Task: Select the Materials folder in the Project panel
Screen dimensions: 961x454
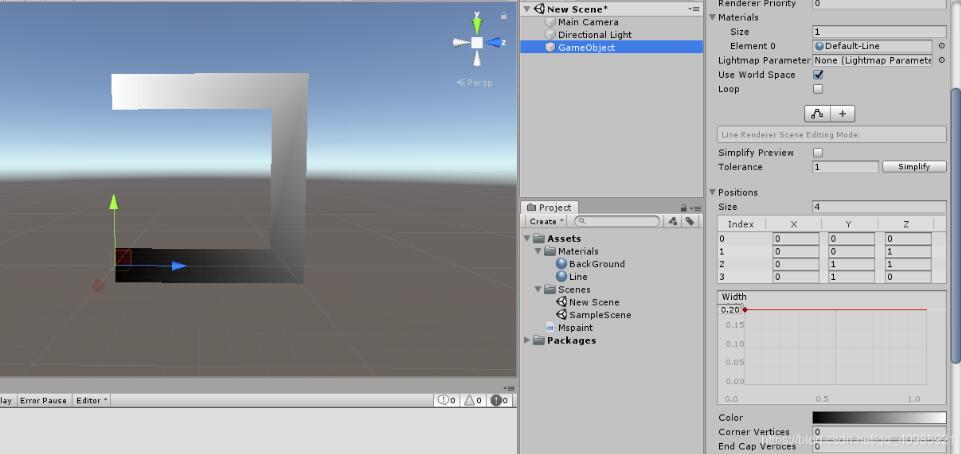Action: click(578, 251)
